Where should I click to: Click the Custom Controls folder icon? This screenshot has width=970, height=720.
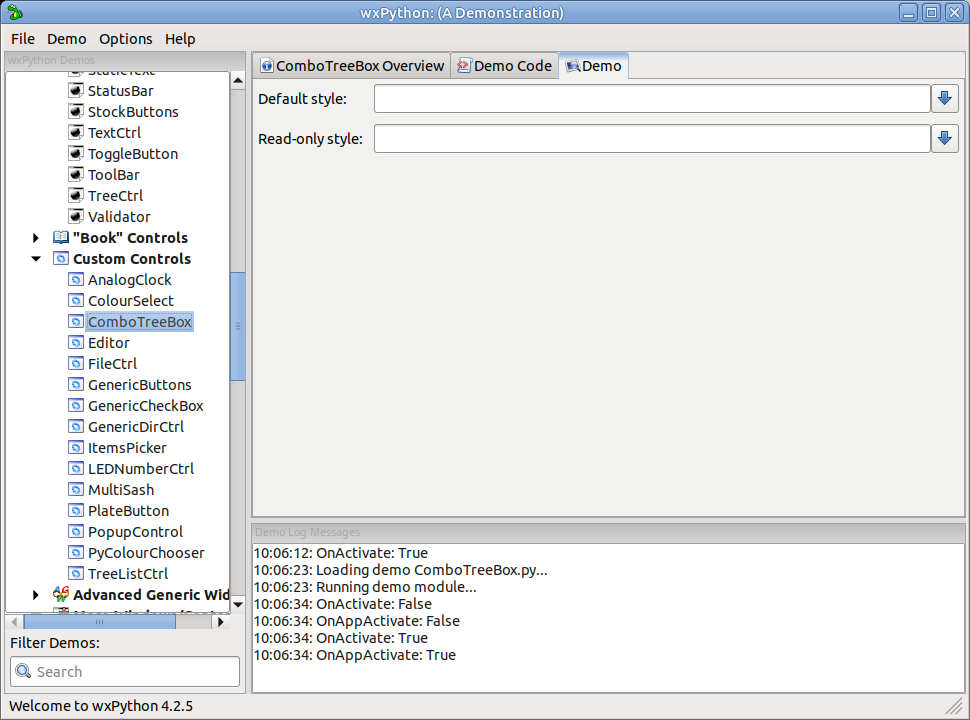click(x=61, y=259)
